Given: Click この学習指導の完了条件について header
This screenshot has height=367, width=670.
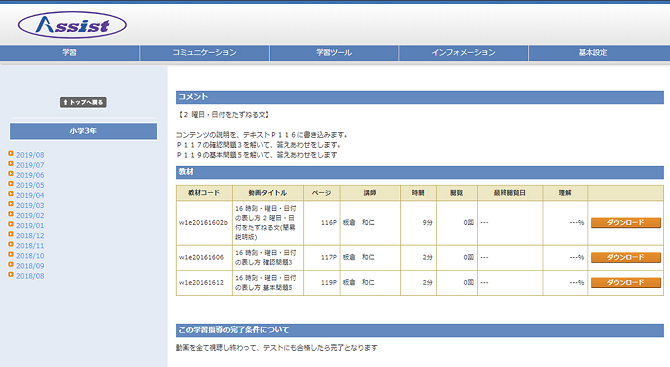Looking at the screenshot, I should coord(420,330).
